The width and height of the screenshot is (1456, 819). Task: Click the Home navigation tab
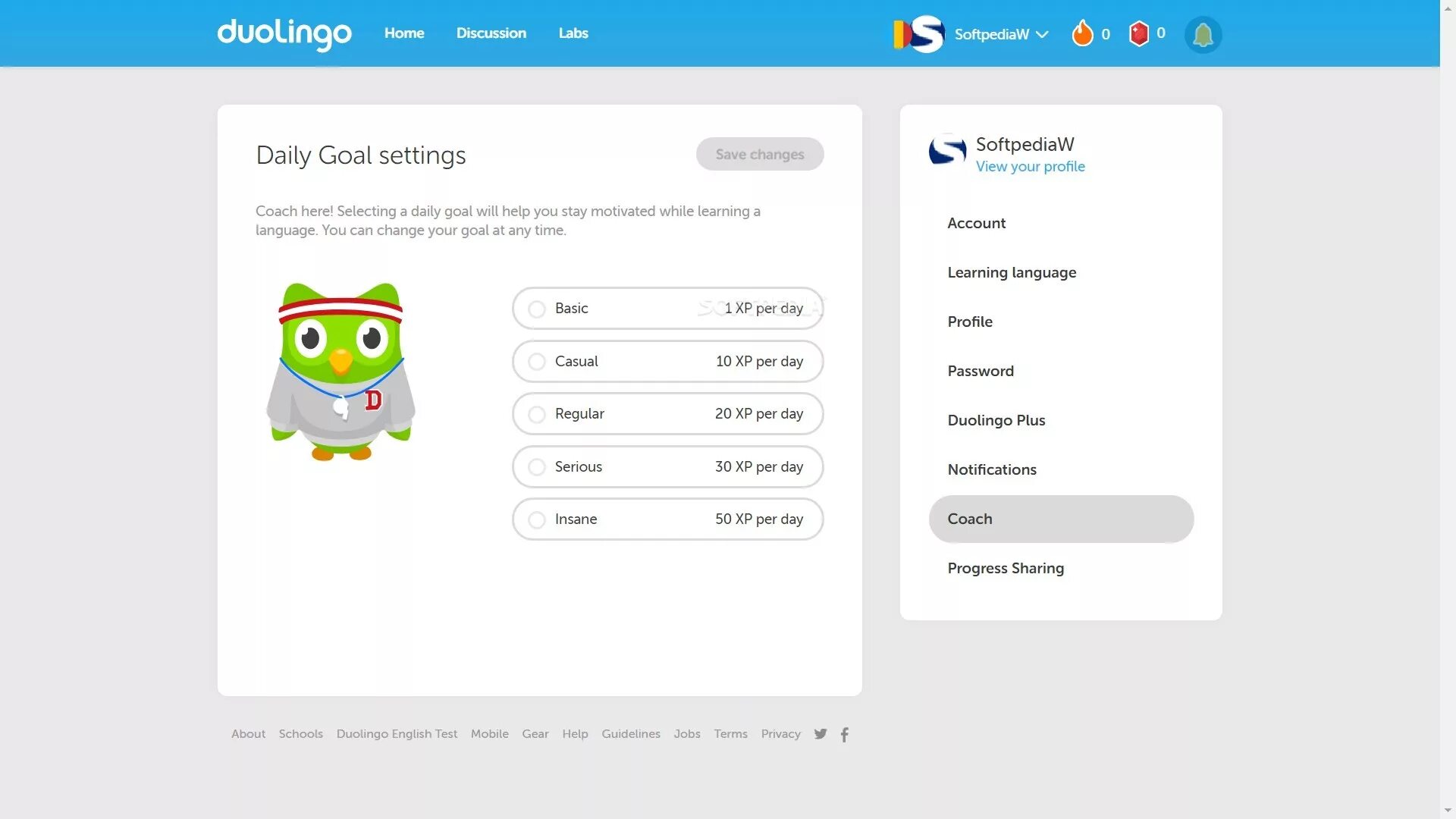click(404, 33)
